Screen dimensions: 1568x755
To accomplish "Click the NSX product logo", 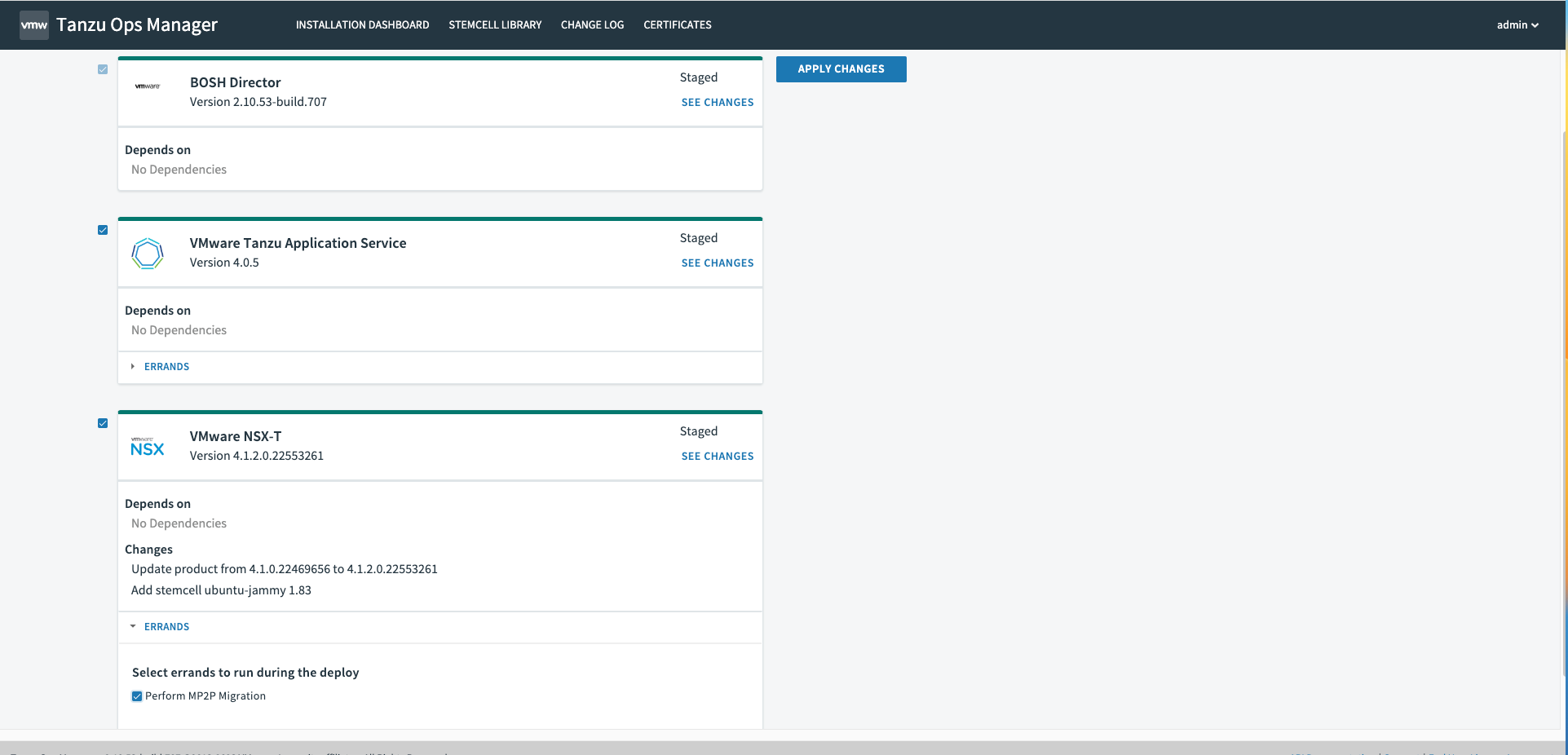I will click(x=148, y=447).
